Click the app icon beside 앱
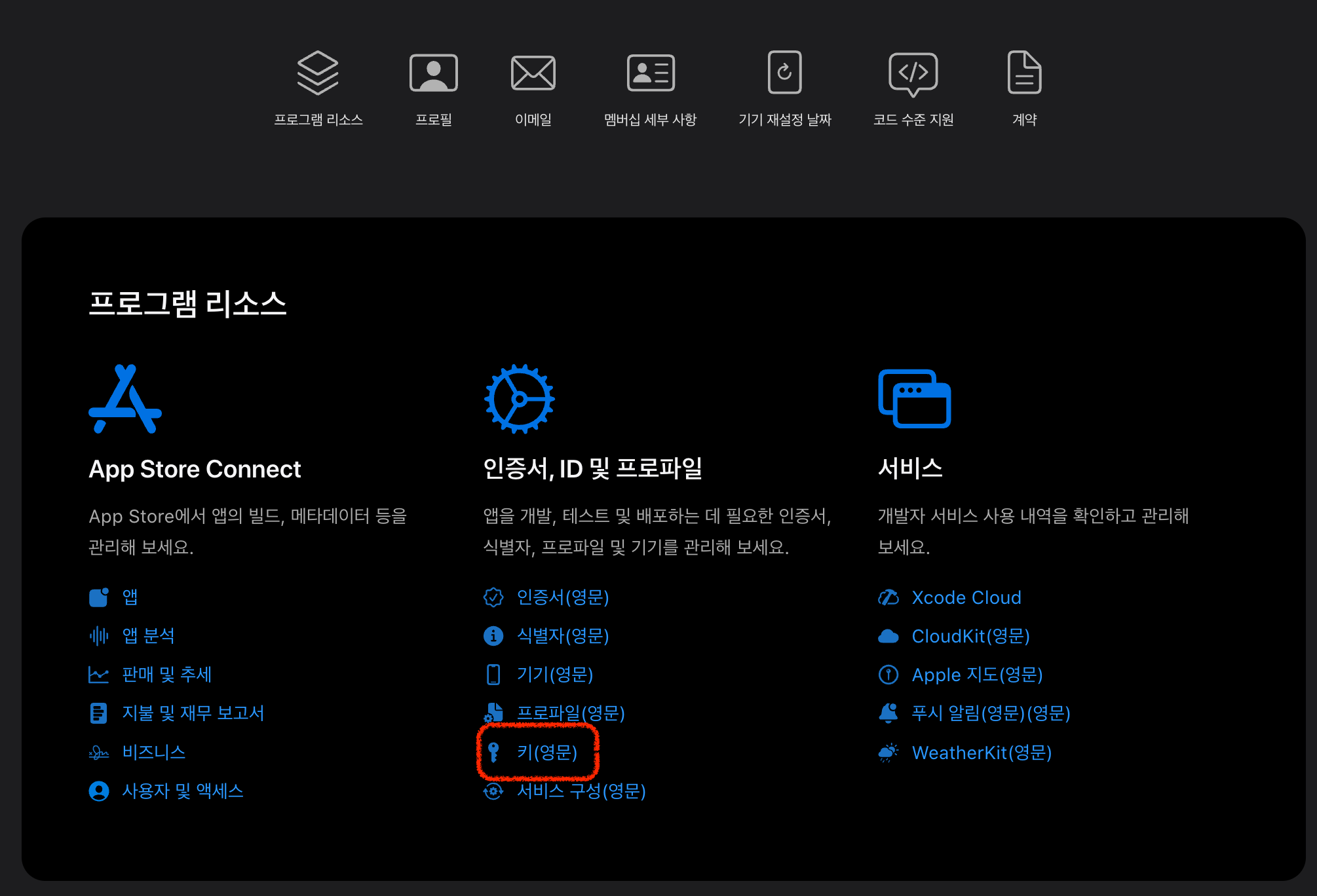 click(98, 597)
